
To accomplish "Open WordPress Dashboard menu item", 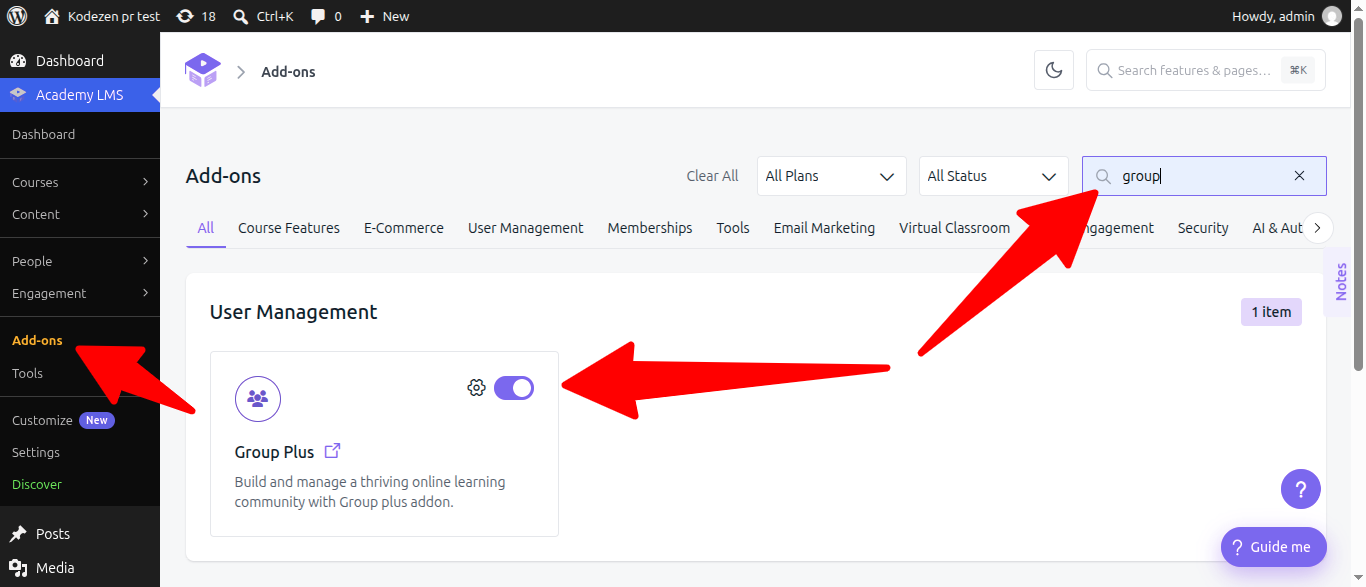I will tap(80, 61).
